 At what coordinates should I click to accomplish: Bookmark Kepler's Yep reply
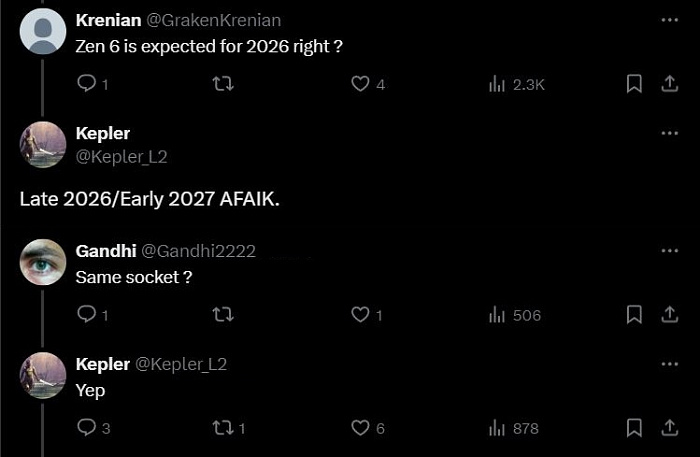pos(634,428)
